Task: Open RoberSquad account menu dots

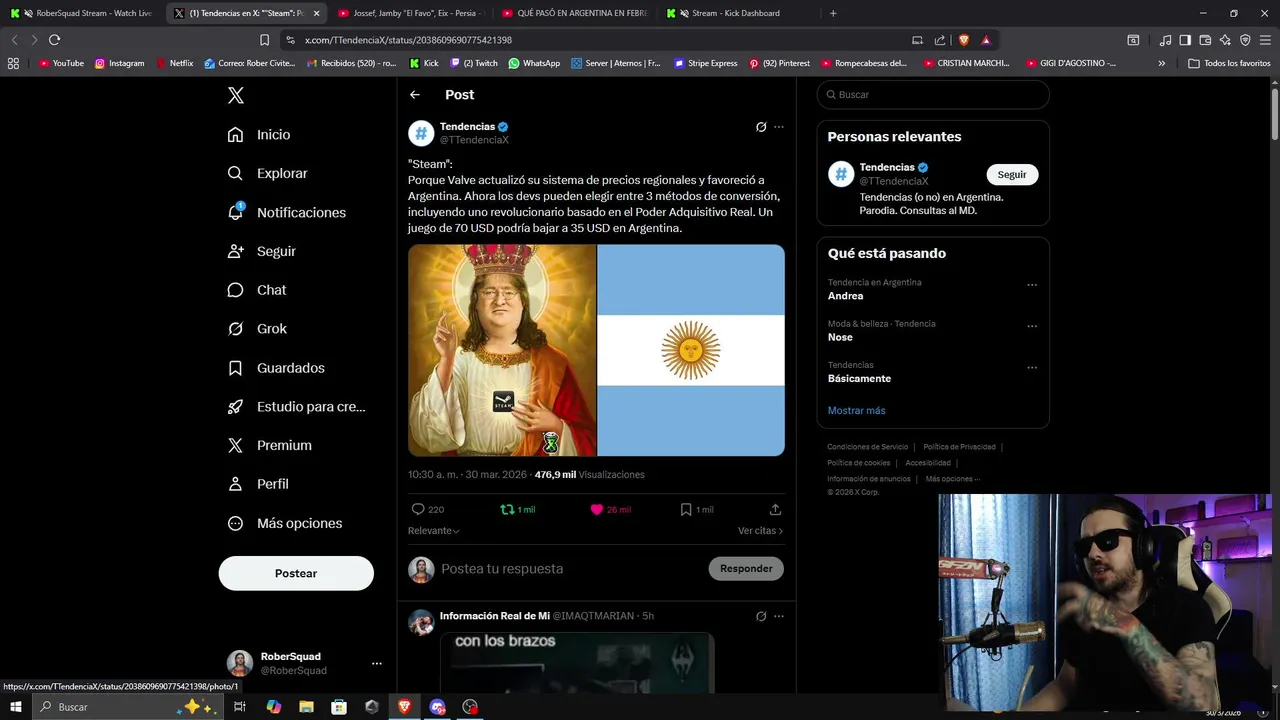Action: pos(376,663)
